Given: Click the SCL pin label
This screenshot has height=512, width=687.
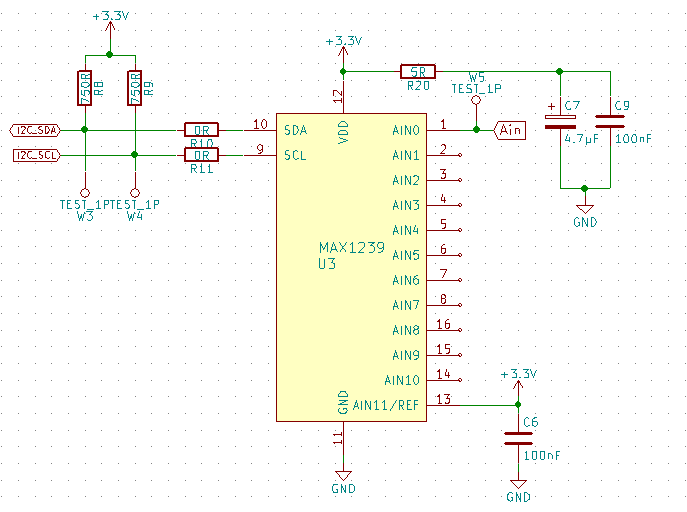Looking at the screenshot, I should click(295, 155).
